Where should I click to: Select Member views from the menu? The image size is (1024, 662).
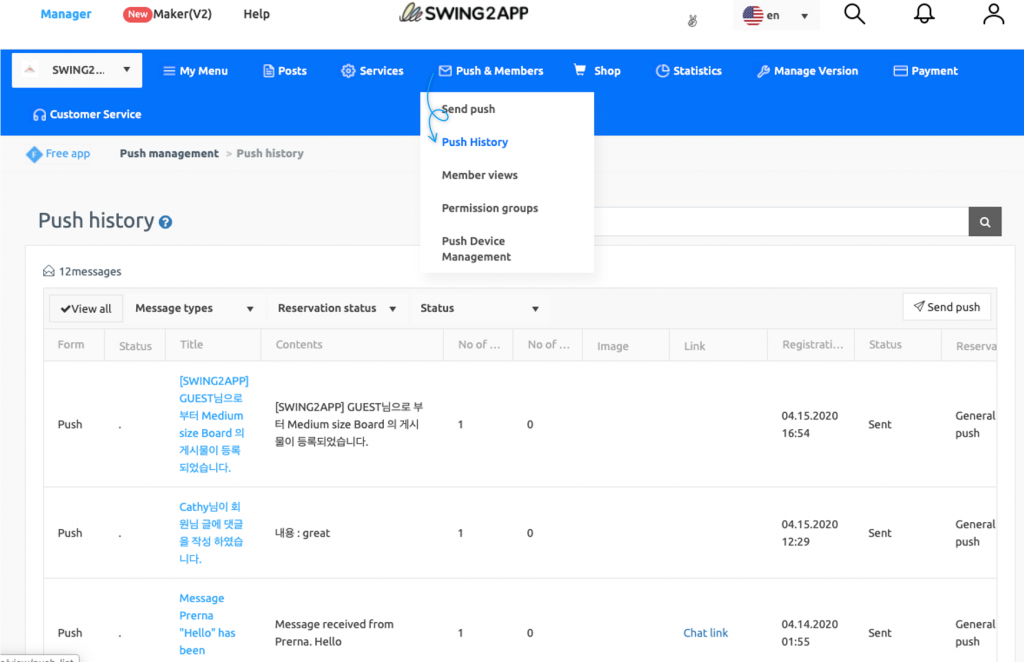tap(480, 174)
